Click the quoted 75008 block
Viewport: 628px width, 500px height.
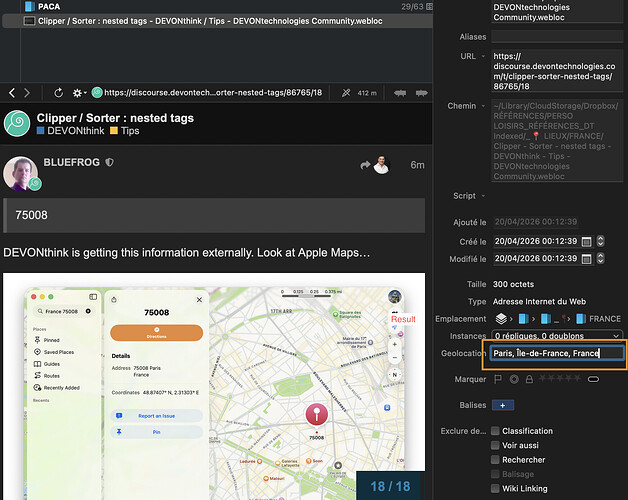[x=214, y=215]
